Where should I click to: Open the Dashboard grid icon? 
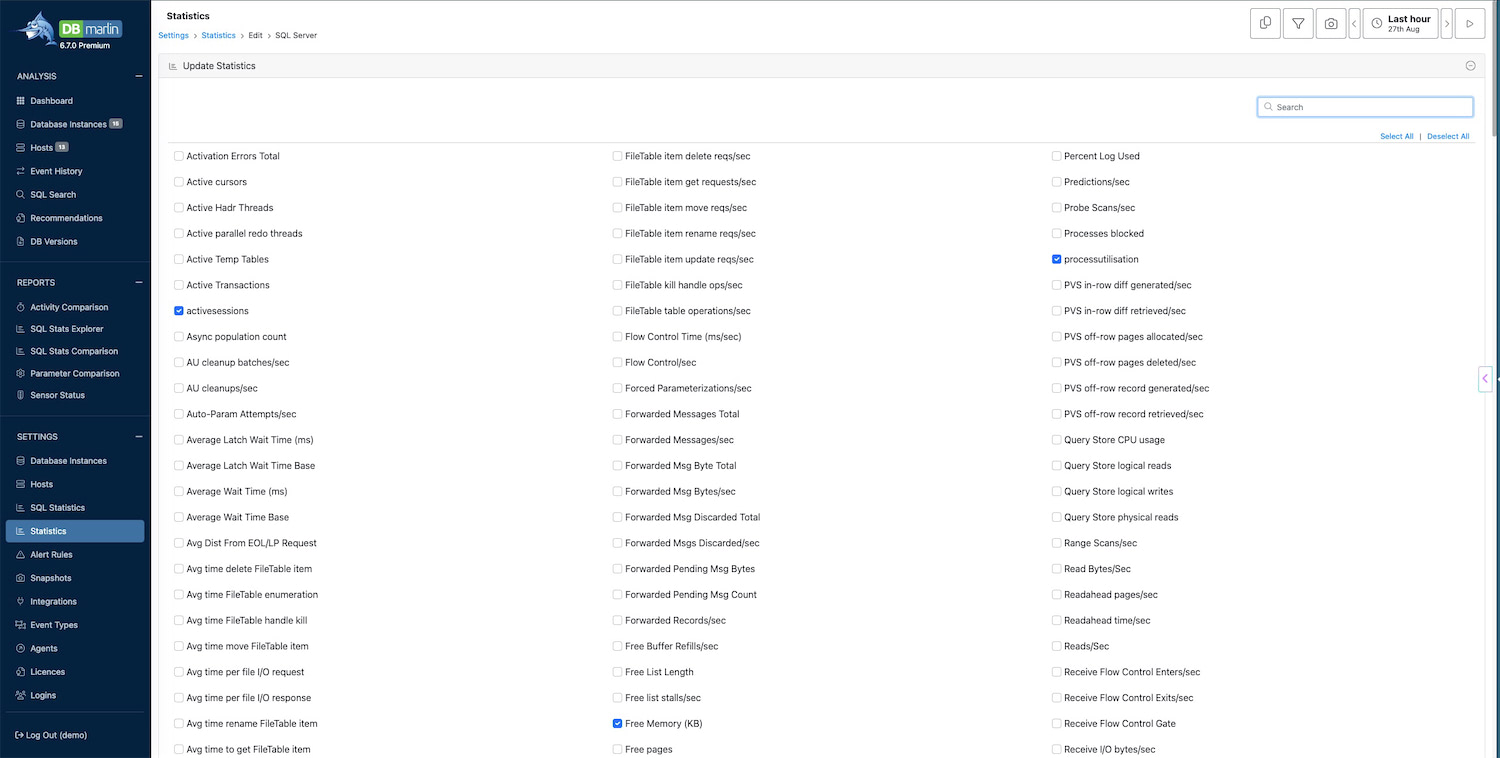[21, 101]
